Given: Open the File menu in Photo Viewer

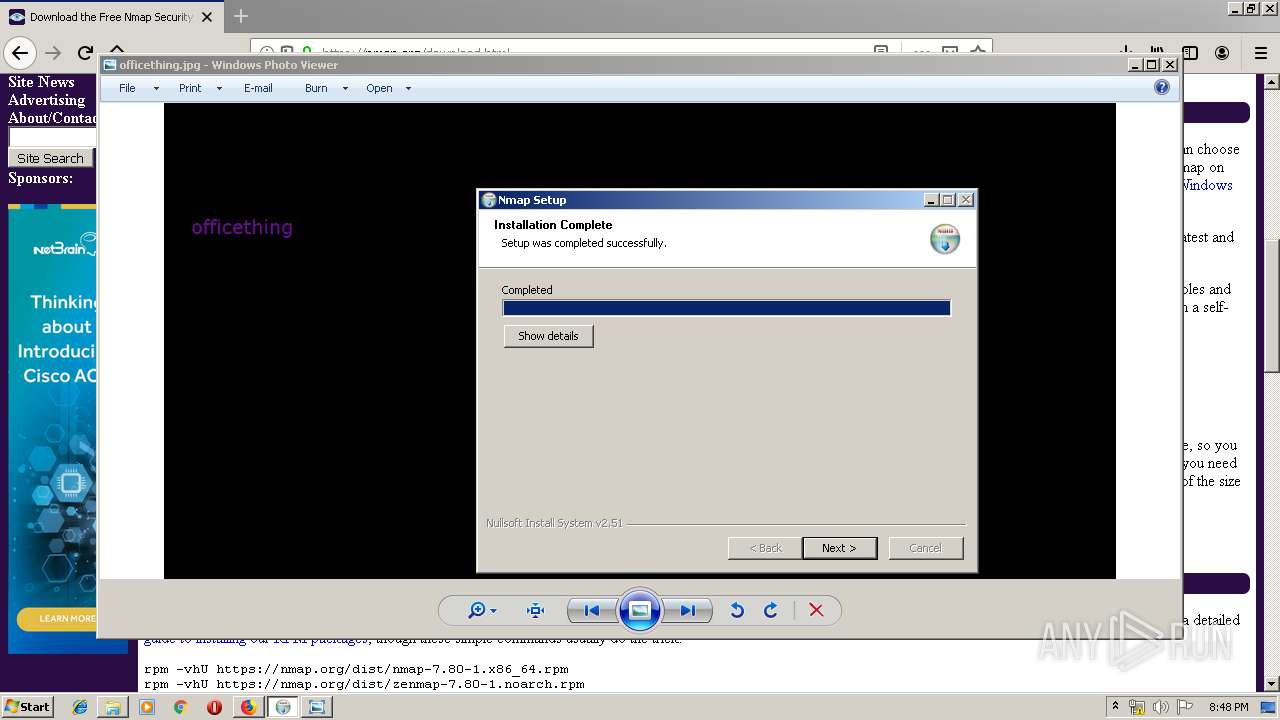Looking at the screenshot, I should 127,88.
